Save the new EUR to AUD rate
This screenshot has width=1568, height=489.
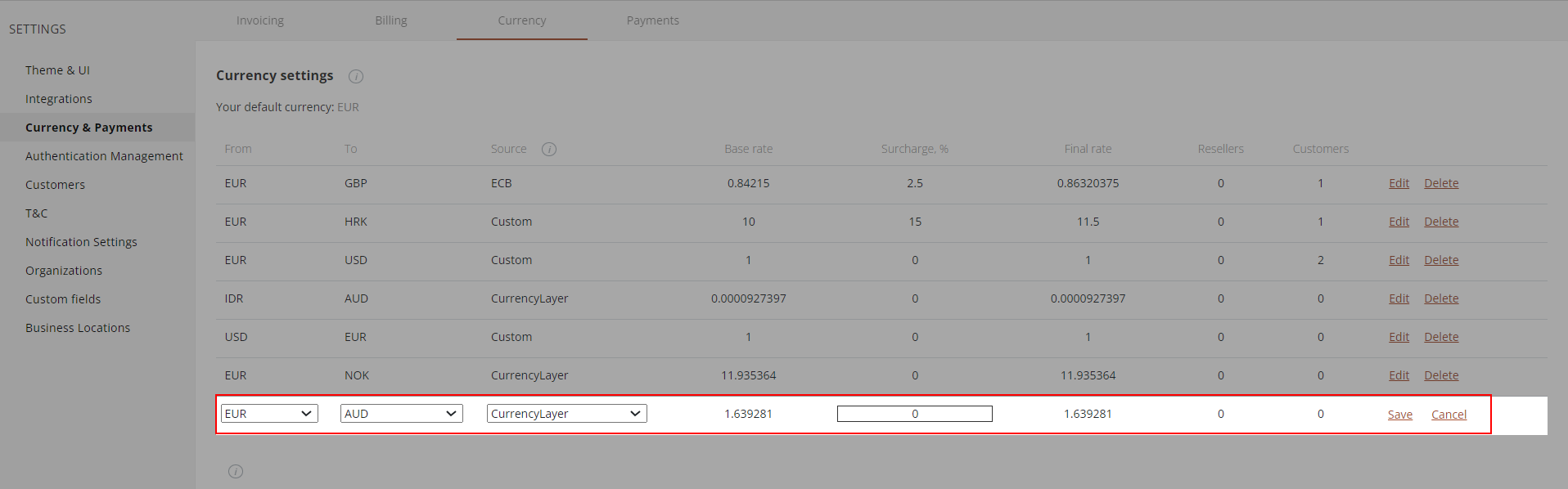tap(1400, 415)
